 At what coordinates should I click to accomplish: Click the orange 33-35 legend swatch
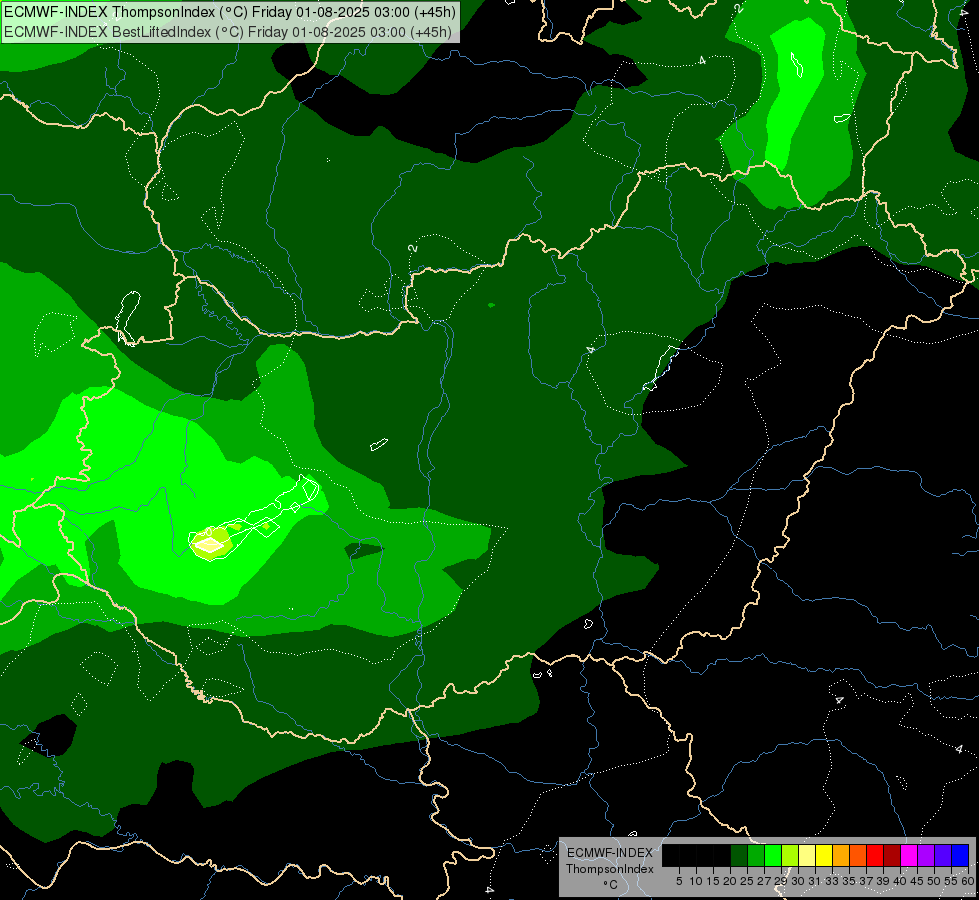841,855
